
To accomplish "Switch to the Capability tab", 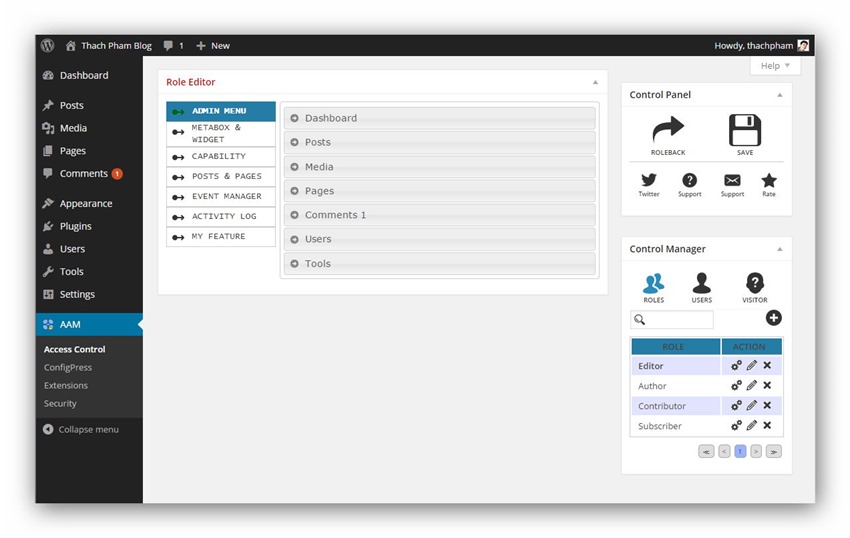I will click(220, 157).
